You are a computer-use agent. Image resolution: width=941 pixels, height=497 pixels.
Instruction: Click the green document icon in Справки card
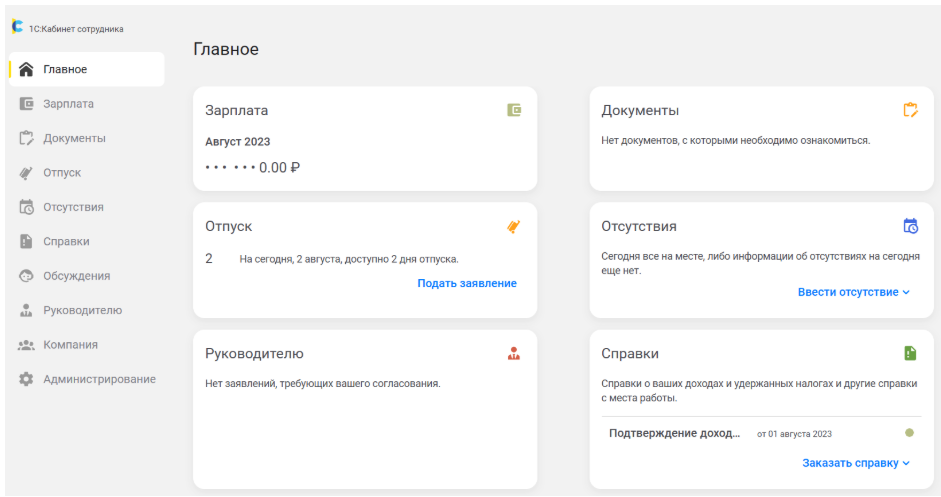coord(910,353)
